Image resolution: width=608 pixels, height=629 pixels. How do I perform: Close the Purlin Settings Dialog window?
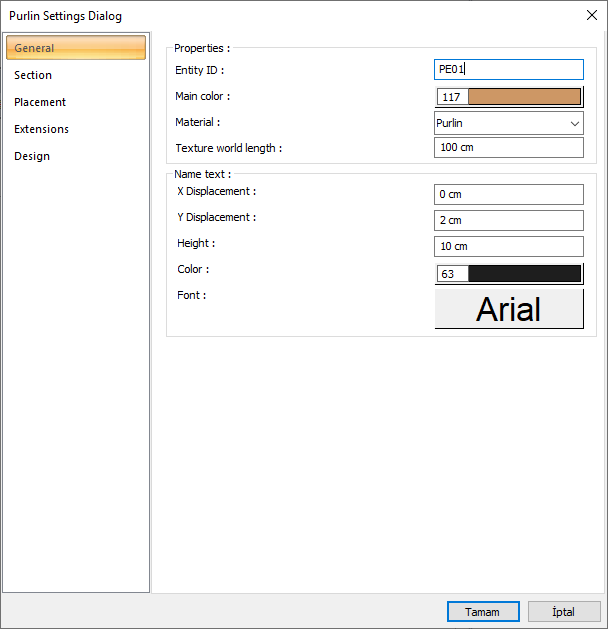[590, 15]
